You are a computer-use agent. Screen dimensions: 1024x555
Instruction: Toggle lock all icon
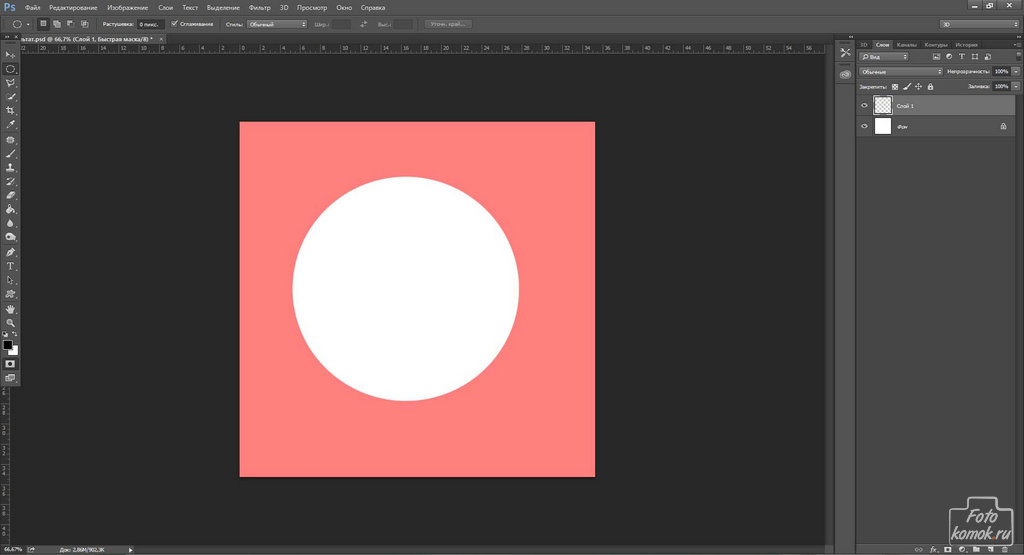coord(930,86)
